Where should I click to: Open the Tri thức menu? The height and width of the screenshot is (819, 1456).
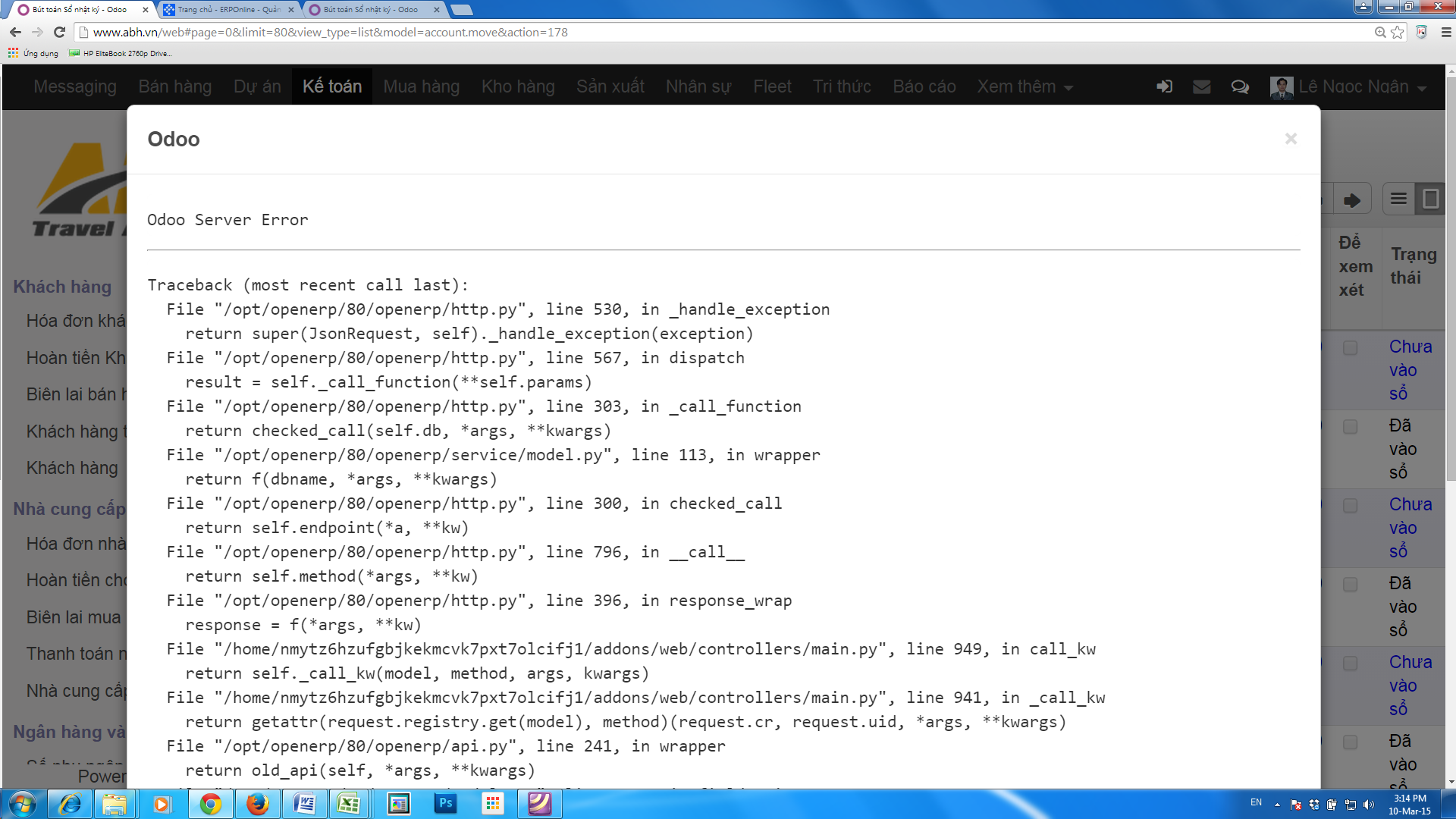842,86
